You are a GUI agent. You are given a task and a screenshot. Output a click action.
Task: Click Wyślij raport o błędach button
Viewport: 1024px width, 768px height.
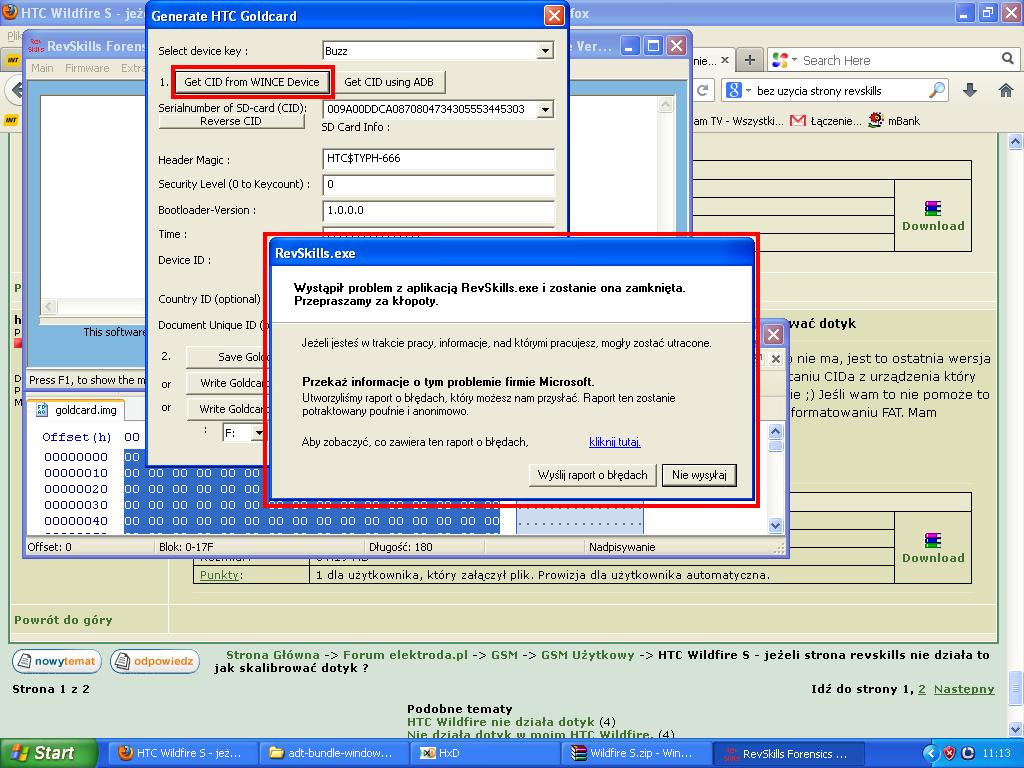(592, 475)
